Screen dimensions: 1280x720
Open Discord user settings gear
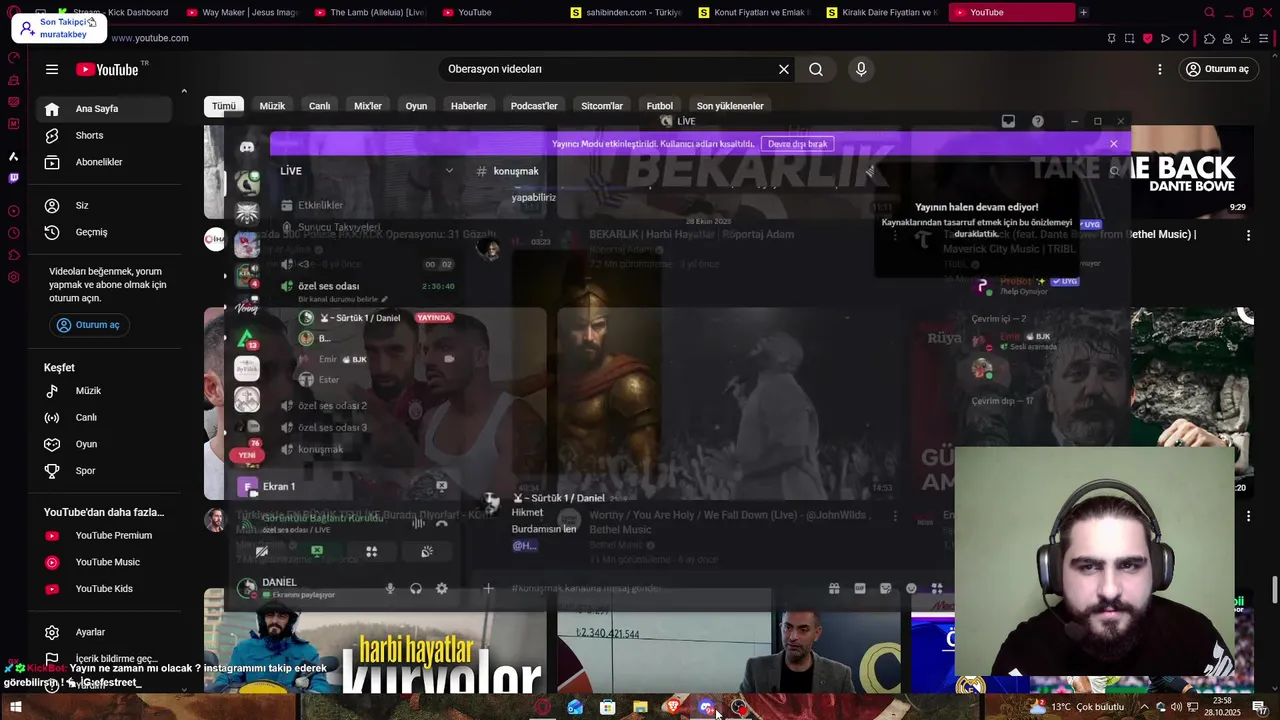point(442,589)
